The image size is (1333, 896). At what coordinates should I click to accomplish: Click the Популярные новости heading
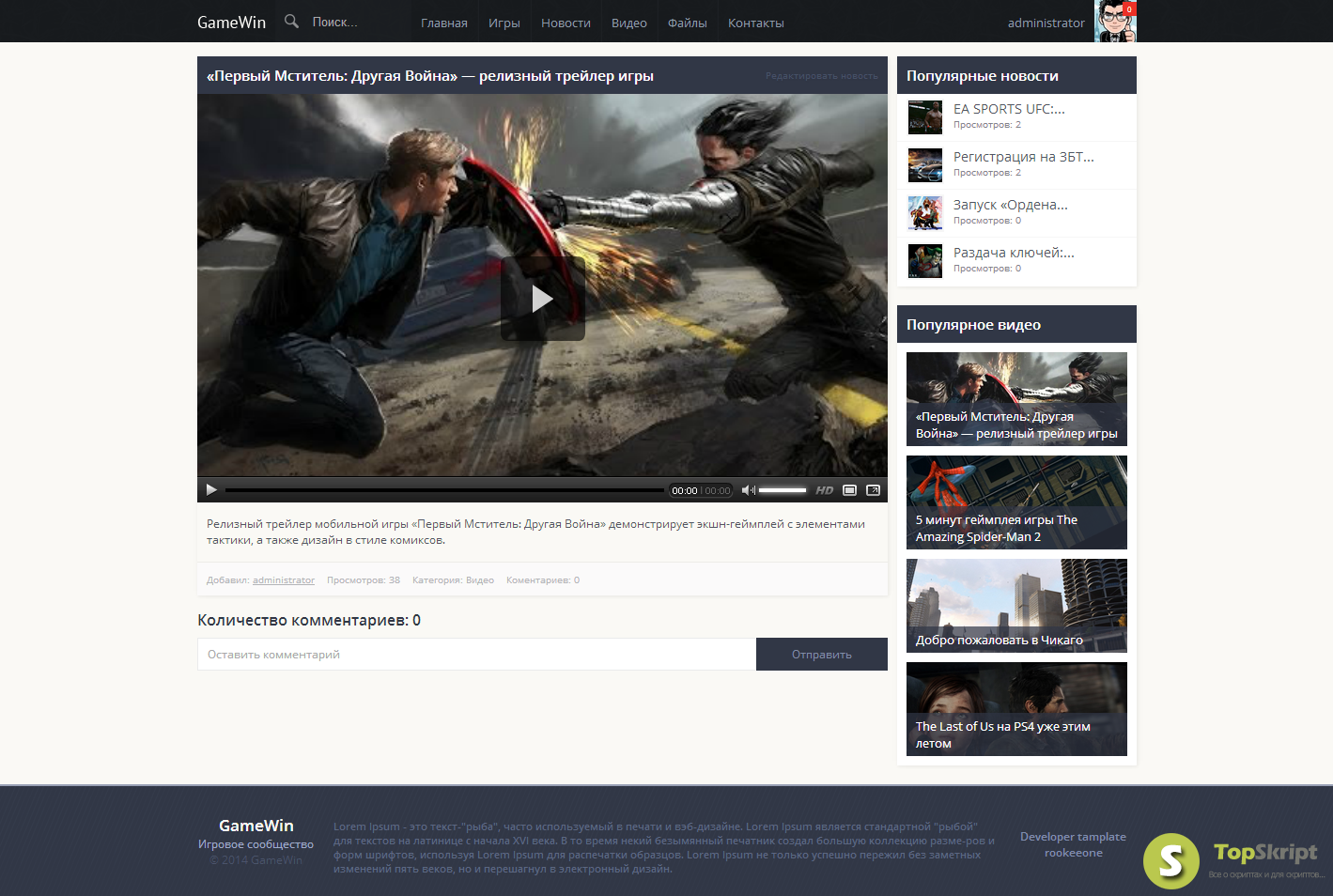(983, 76)
